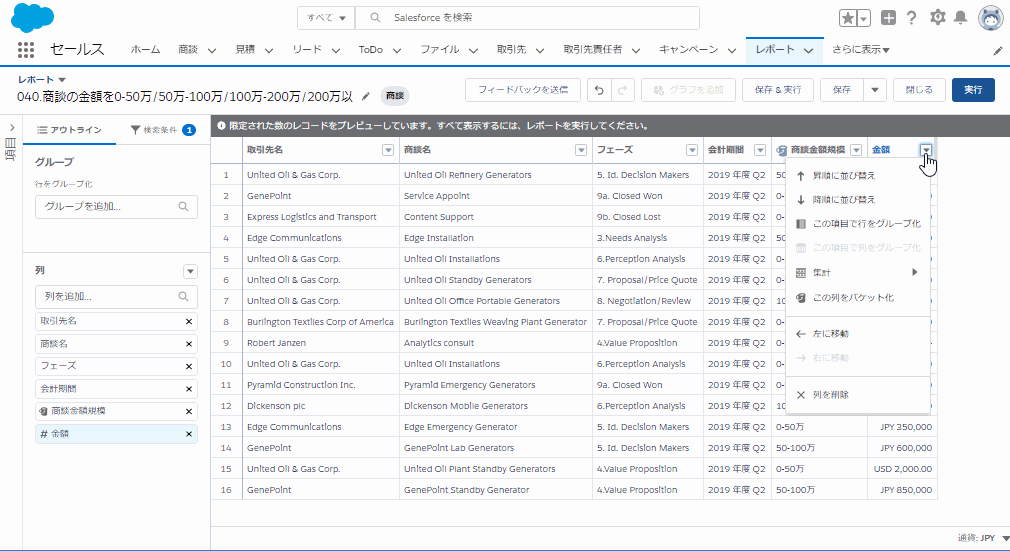1010x551 pixels.
Task: Open the 商談 navigation tab chevron
Action: [211, 50]
